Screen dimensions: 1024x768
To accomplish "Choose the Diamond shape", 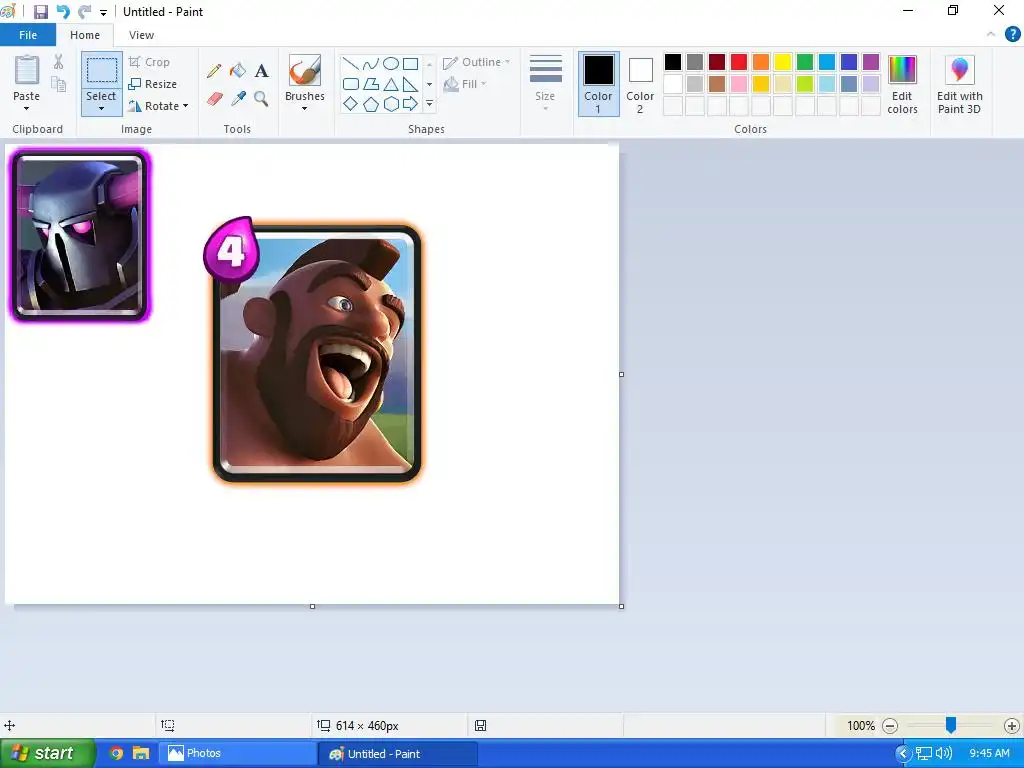I will coord(351,104).
